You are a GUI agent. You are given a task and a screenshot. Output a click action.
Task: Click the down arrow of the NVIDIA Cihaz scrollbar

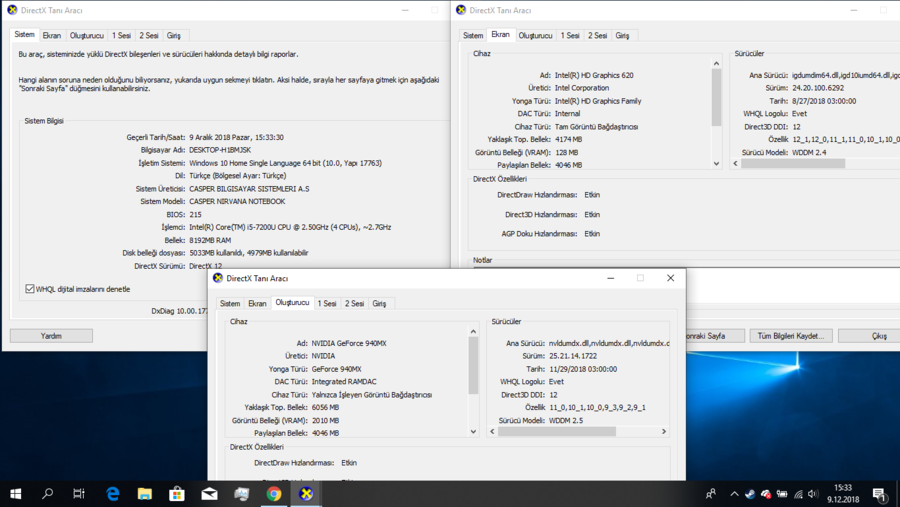[473, 432]
